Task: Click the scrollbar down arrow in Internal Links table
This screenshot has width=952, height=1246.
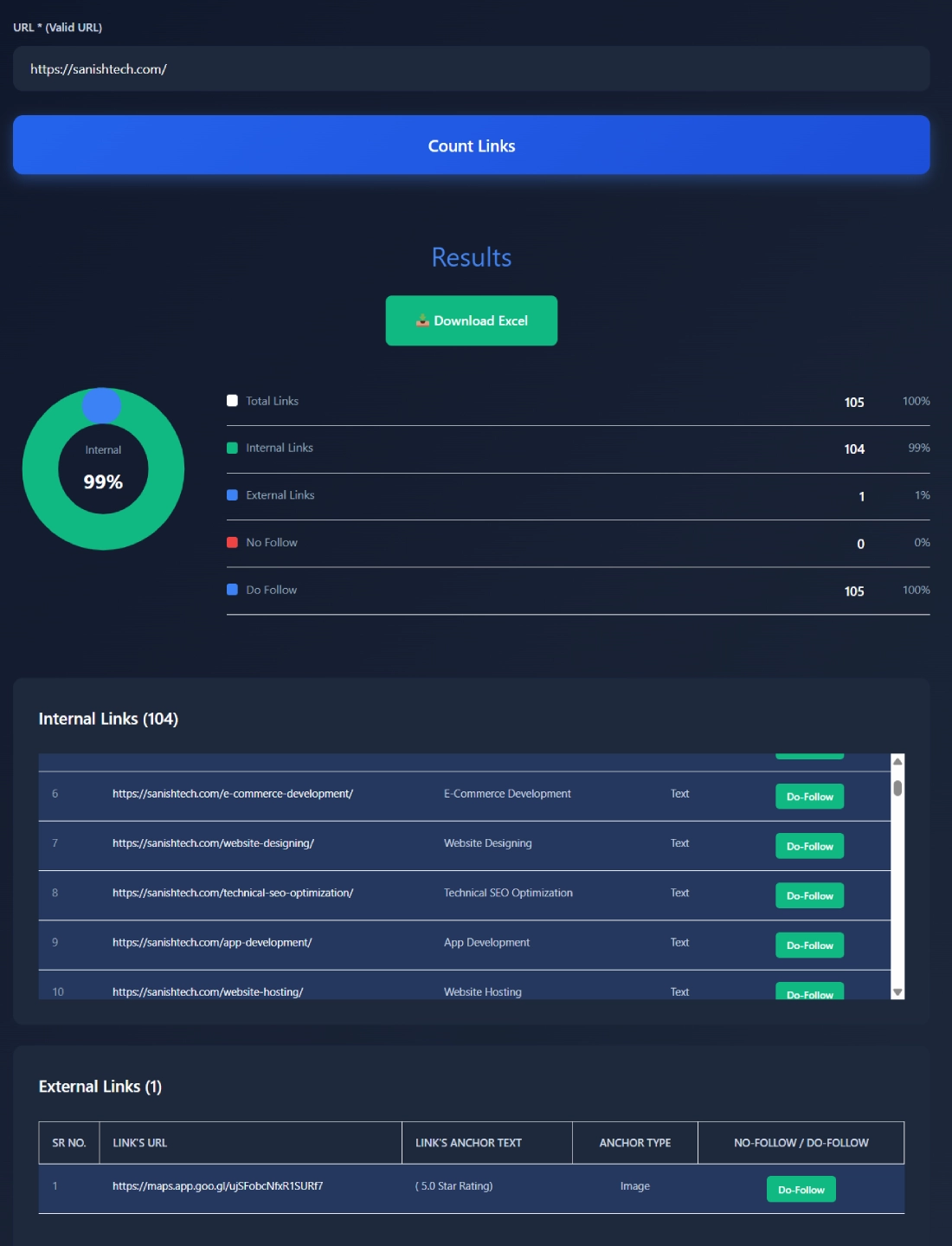Action: 897,992
